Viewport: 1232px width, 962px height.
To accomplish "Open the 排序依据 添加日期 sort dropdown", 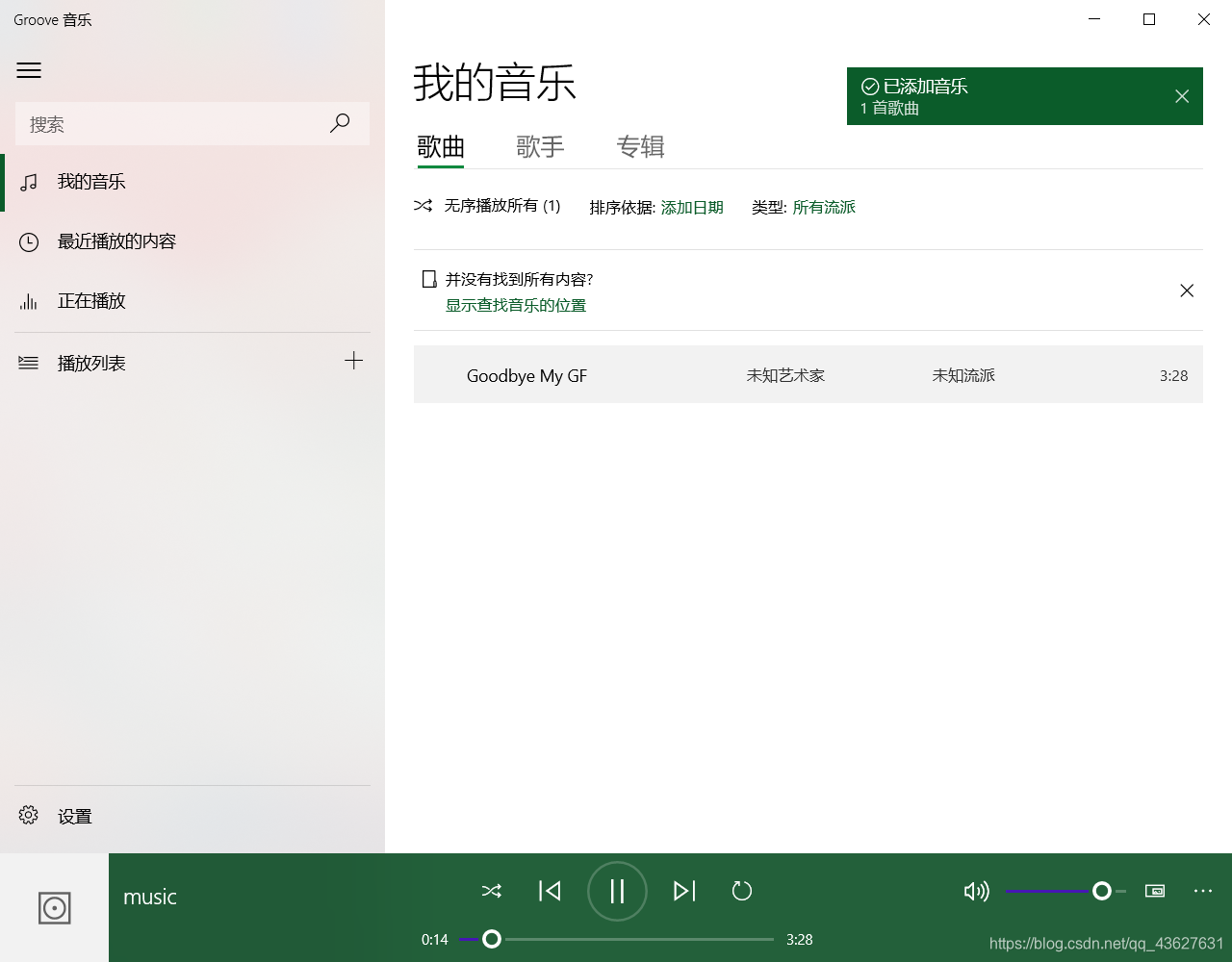I will tap(692, 207).
